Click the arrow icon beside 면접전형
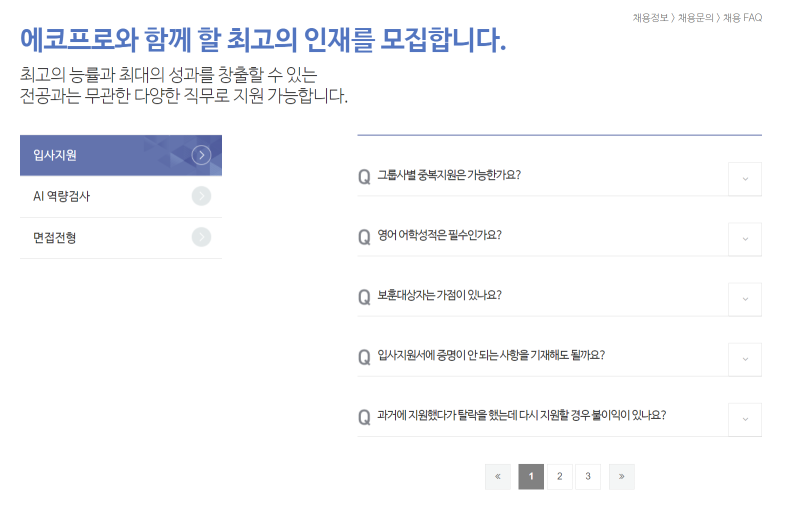The height and width of the screenshot is (507, 800). click(x=202, y=237)
